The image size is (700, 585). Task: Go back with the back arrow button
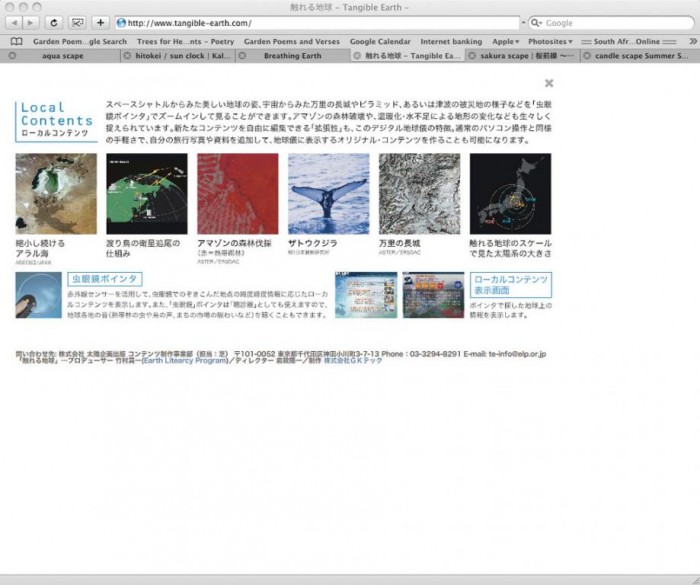14,23
